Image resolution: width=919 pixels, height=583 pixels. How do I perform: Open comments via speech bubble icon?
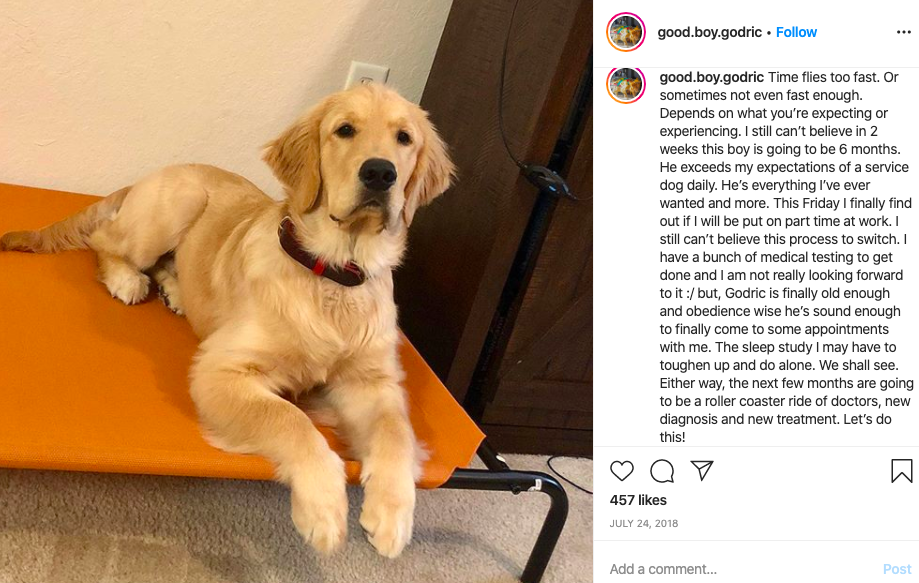[662, 471]
